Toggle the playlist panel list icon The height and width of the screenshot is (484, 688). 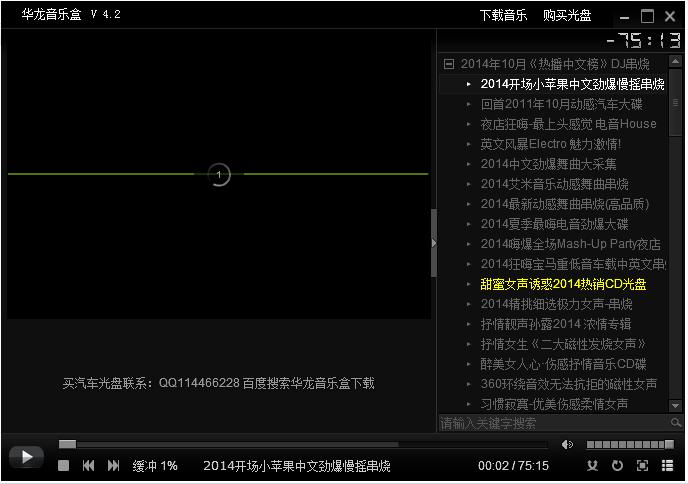(x=667, y=466)
